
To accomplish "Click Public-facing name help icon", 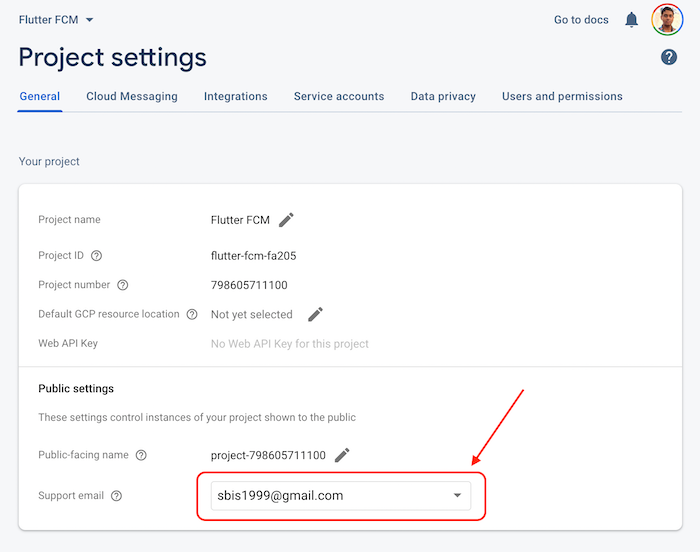I will pos(141,455).
